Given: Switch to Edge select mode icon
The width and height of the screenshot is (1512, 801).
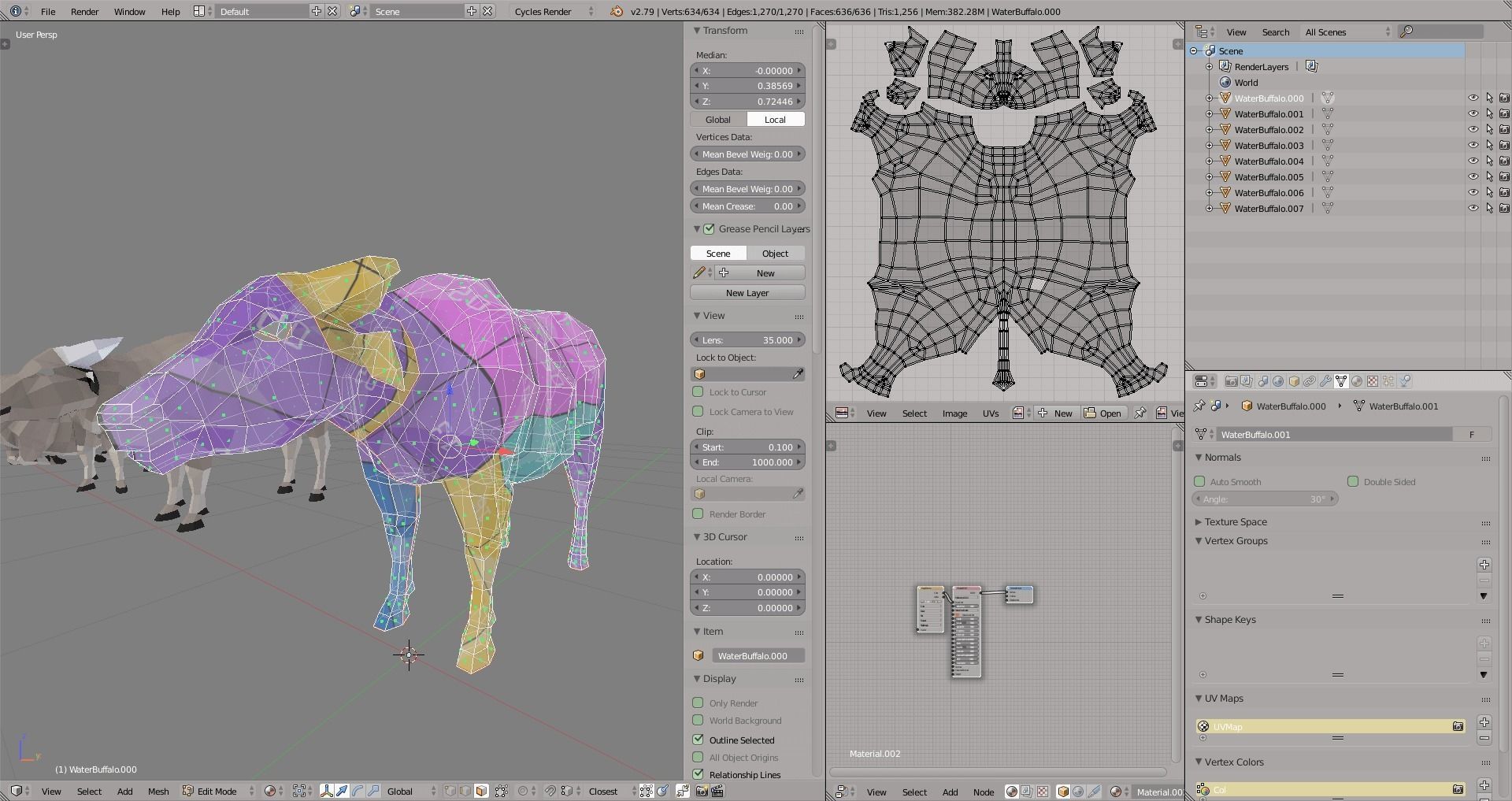Looking at the screenshot, I should pyautogui.click(x=465, y=791).
